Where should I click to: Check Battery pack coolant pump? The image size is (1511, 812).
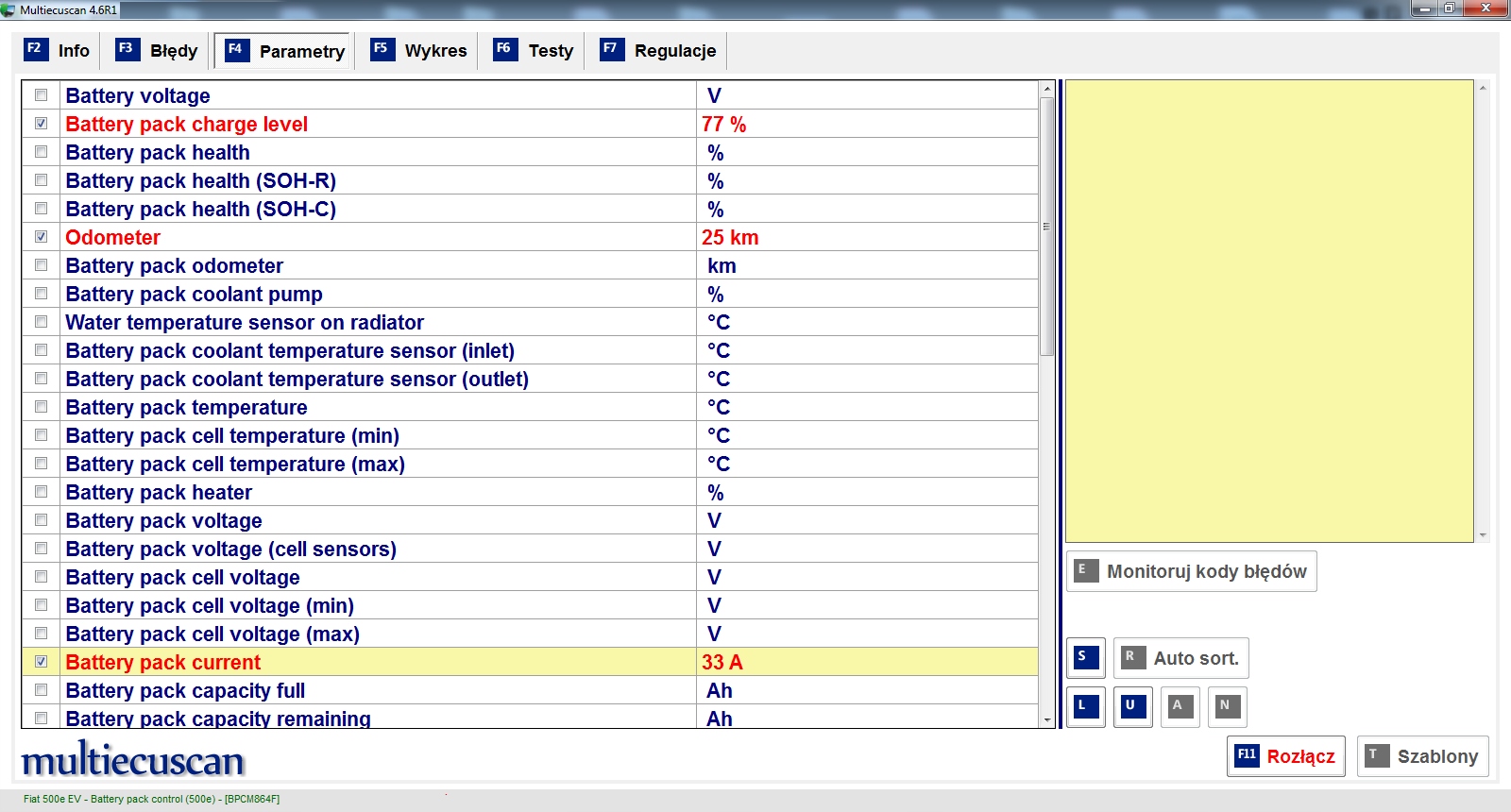[x=41, y=294]
